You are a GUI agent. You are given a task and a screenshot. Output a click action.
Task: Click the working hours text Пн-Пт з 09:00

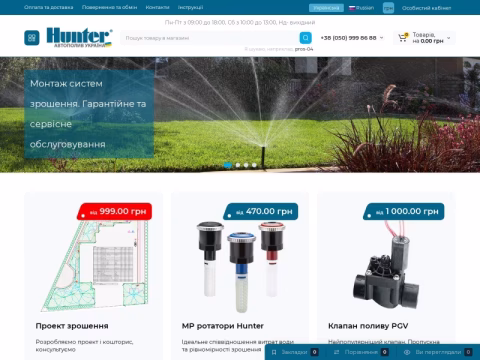(240, 22)
